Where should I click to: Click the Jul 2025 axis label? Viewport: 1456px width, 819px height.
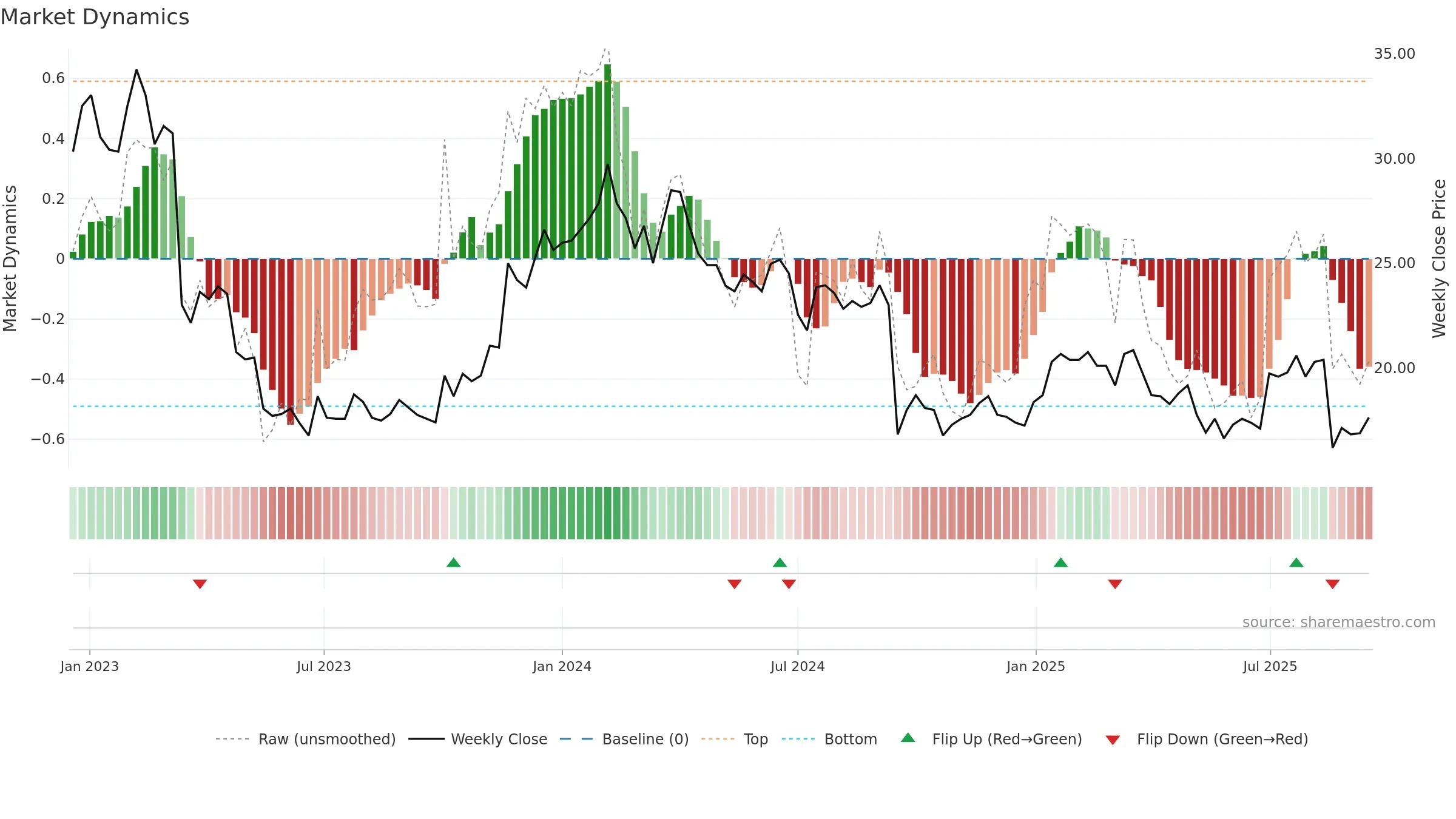point(1270,666)
